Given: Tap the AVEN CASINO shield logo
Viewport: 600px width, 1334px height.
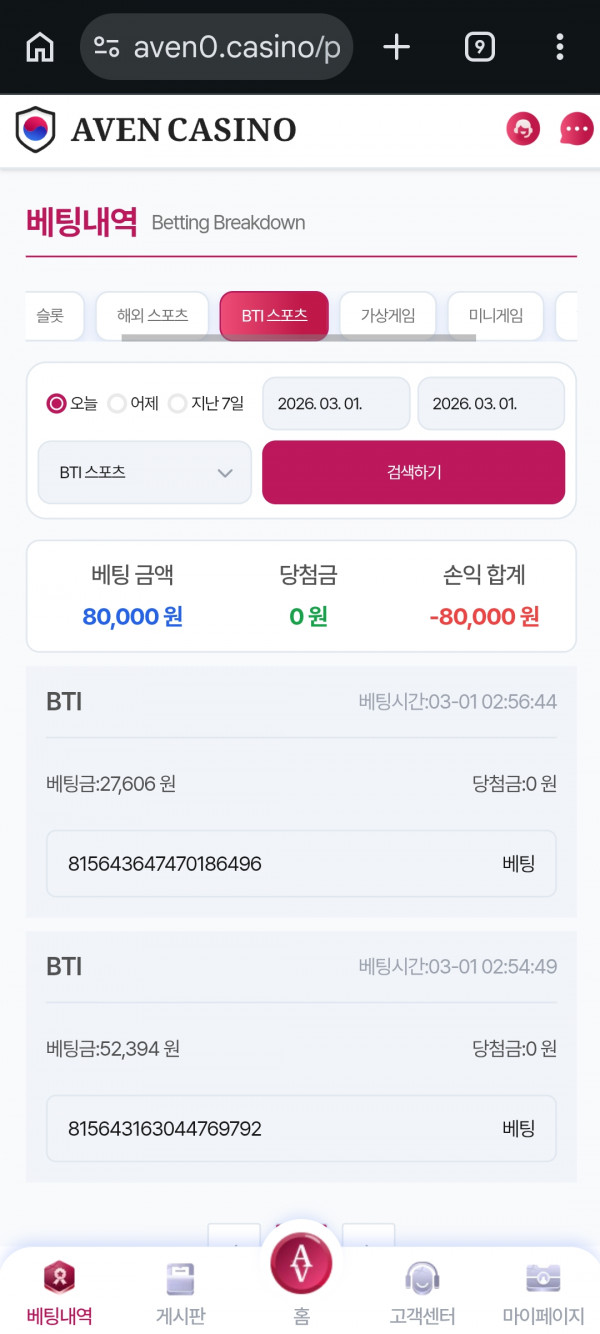Looking at the screenshot, I should click(x=34, y=129).
